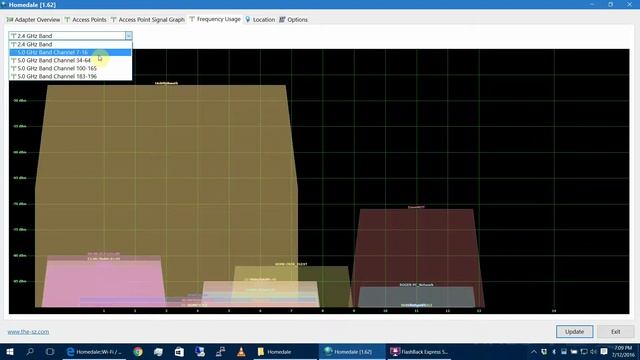Pick 5.0 GHz Band Channel 100-165 option
Viewport: 640px width, 360px height.
(x=70, y=68)
